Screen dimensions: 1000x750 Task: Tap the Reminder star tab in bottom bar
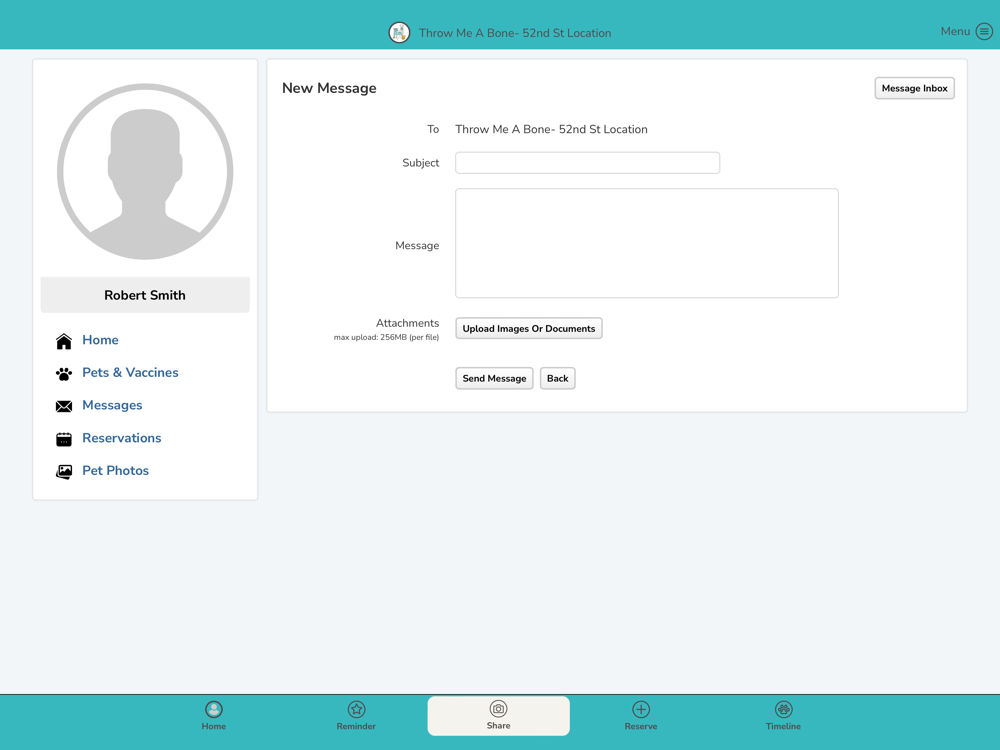point(356,716)
